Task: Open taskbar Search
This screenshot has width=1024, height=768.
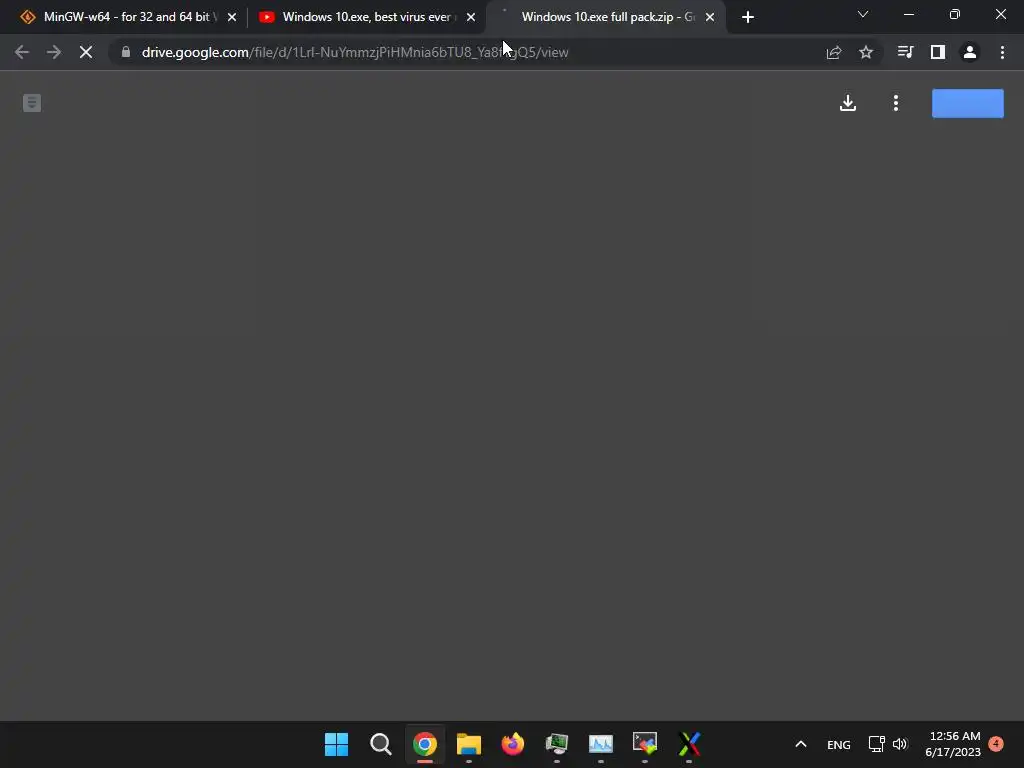Action: coord(381,744)
